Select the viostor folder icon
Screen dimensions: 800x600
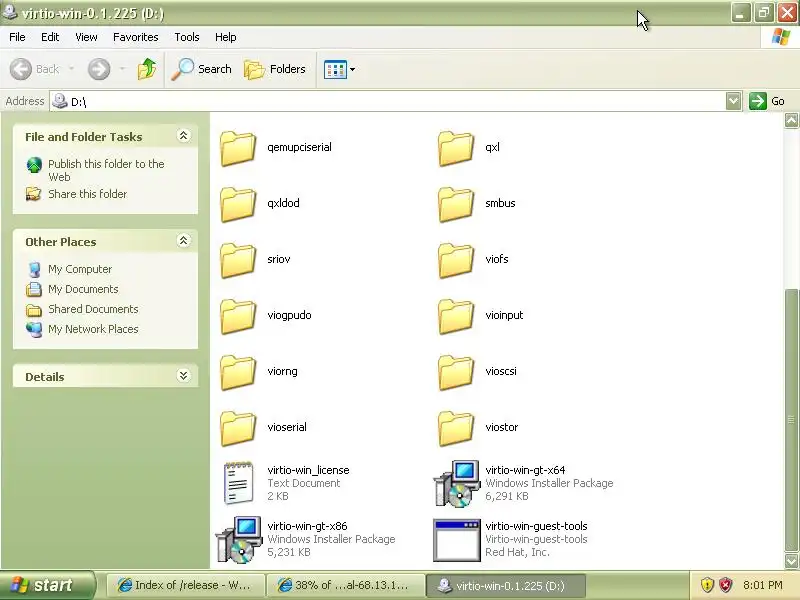click(x=456, y=429)
